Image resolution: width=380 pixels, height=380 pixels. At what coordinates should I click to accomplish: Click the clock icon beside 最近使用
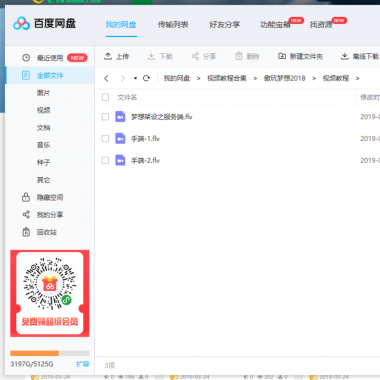click(26, 58)
